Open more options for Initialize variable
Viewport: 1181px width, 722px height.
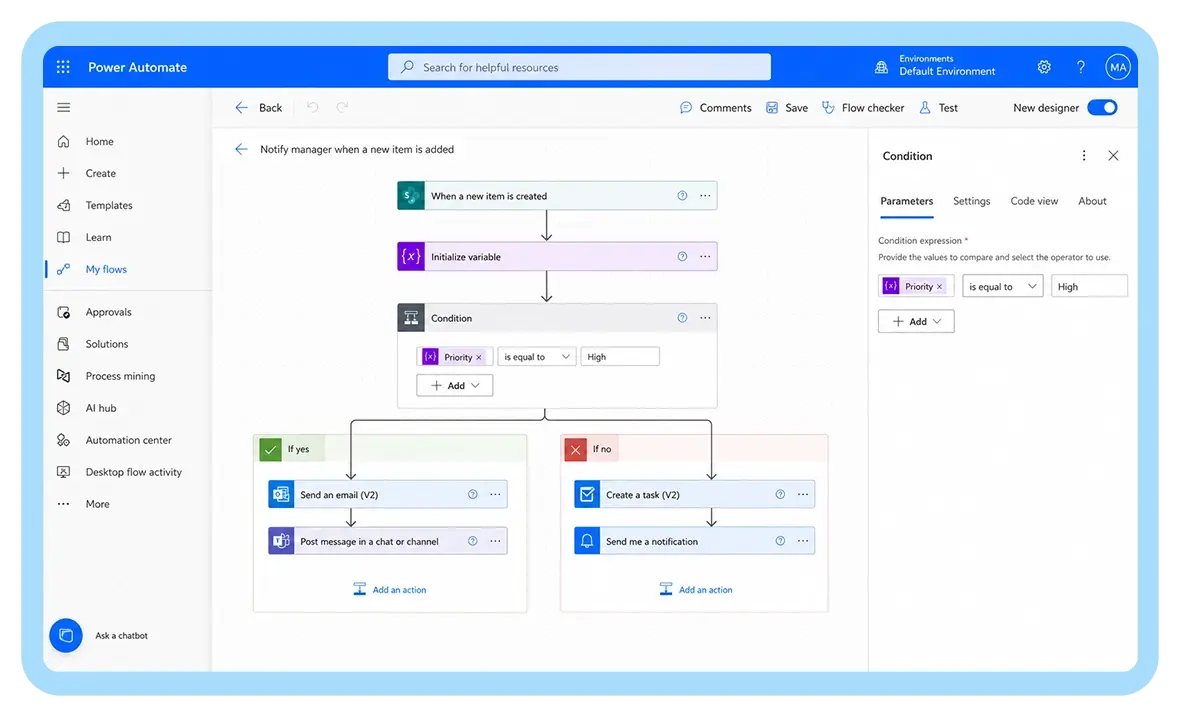tap(705, 257)
